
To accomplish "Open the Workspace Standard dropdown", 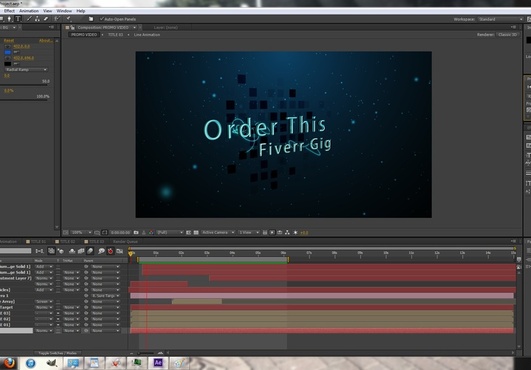I will [501, 19].
